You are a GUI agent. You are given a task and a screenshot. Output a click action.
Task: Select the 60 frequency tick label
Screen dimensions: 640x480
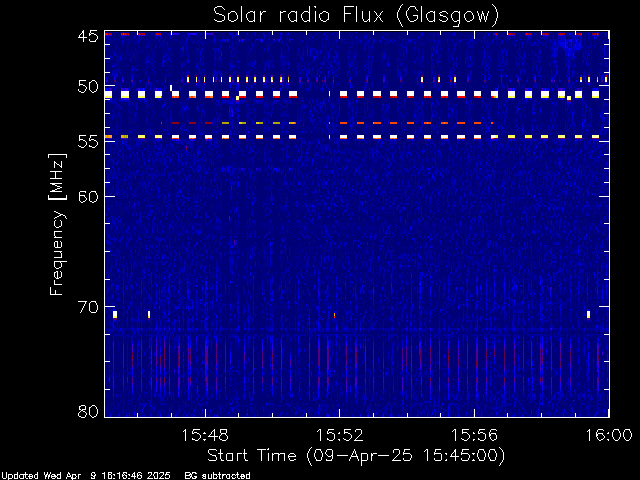88,197
